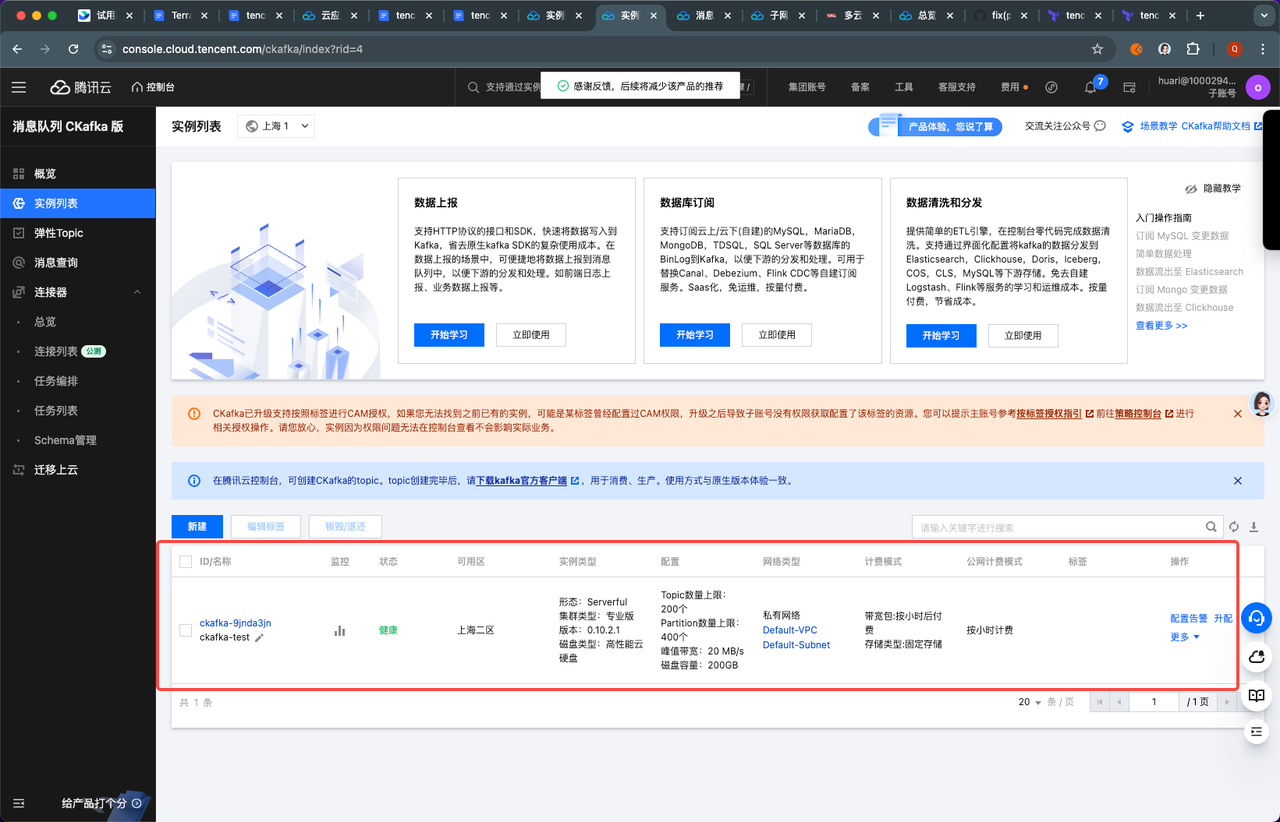The height and width of the screenshot is (822, 1280).
Task: Click the browser back arrow
Action: (18, 48)
